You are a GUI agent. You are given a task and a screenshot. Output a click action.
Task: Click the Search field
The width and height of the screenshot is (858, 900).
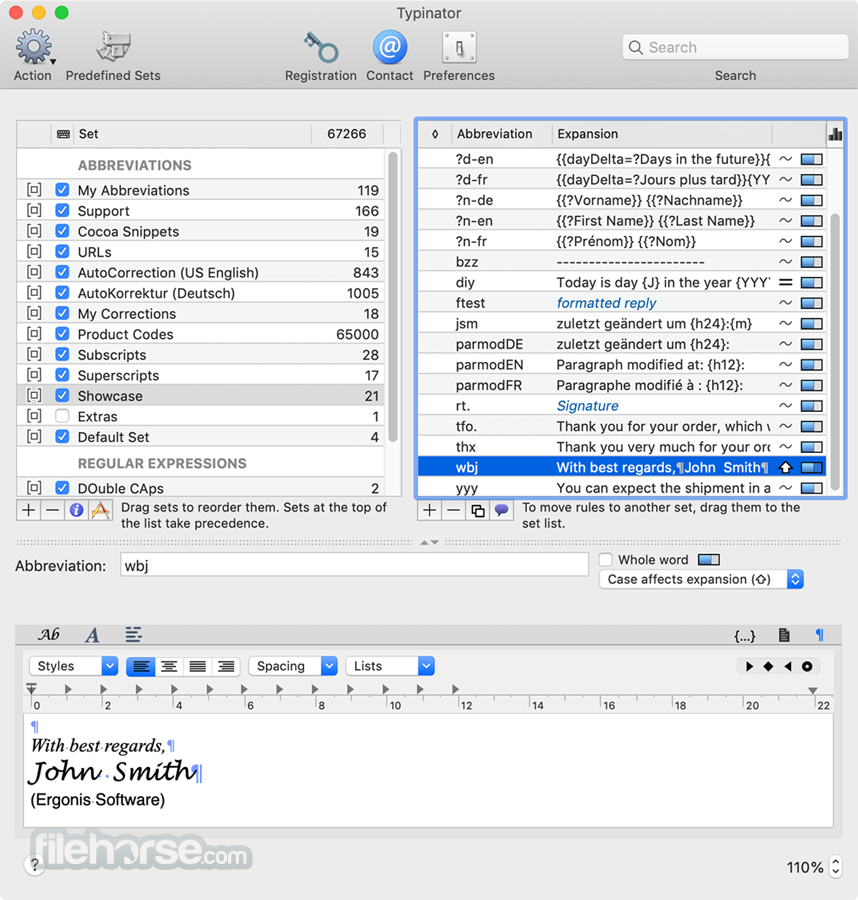point(735,47)
